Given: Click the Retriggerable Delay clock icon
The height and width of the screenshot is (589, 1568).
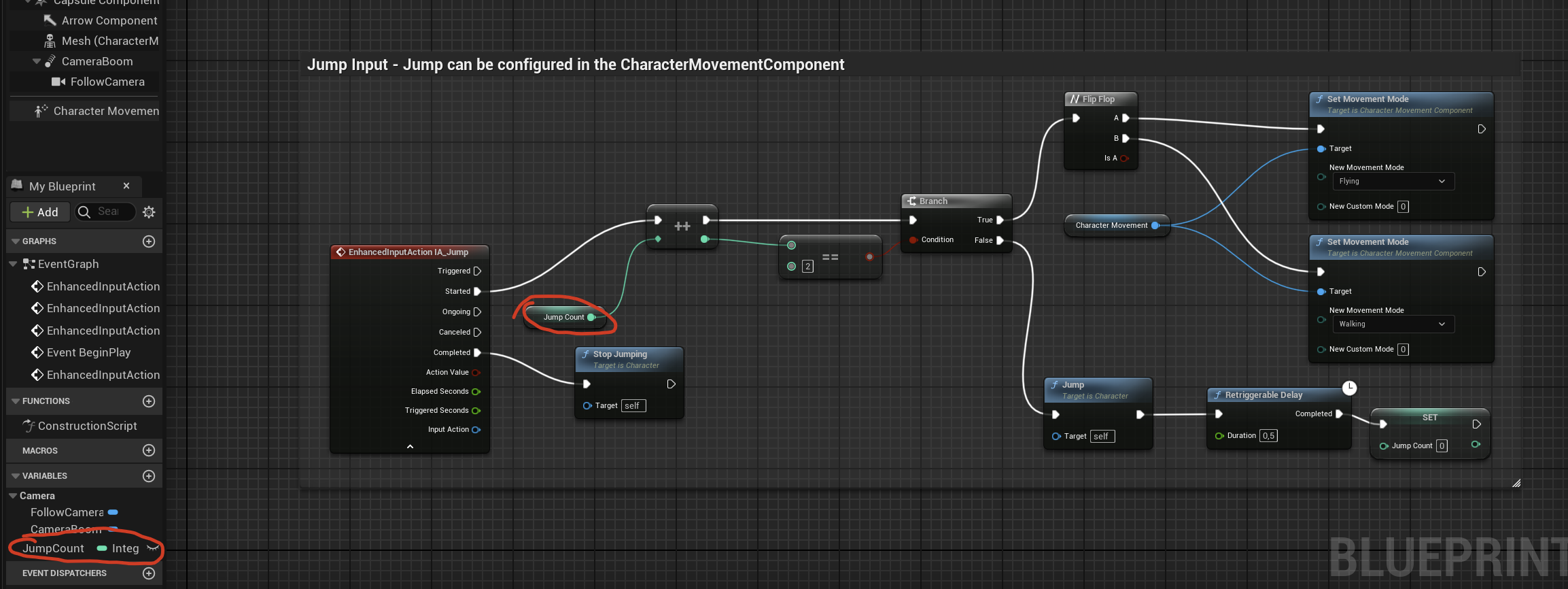Looking at the screenshot, I should point(1349,388).
